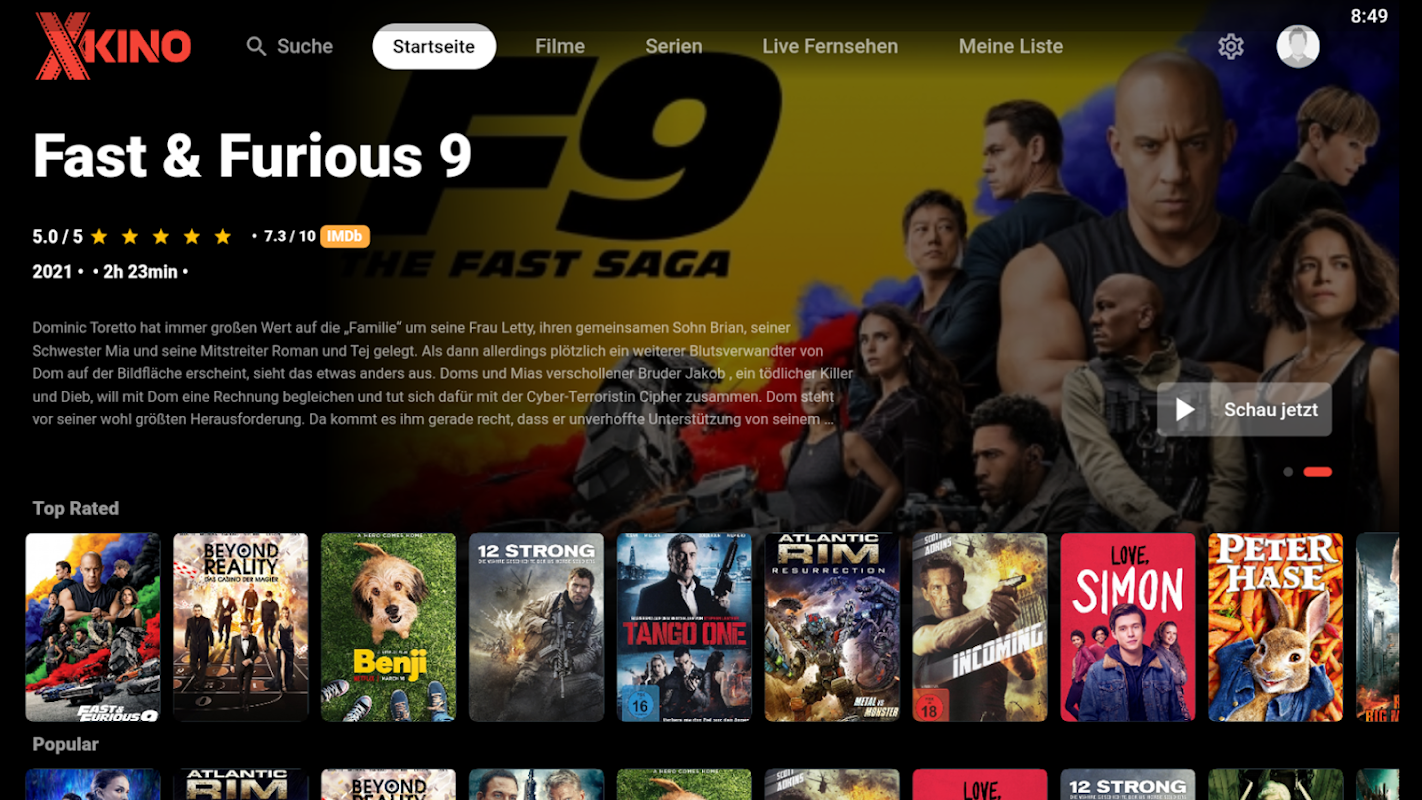
Task: Open the Tango One poster
Action: pyautogui.click(x=684, y=627)
